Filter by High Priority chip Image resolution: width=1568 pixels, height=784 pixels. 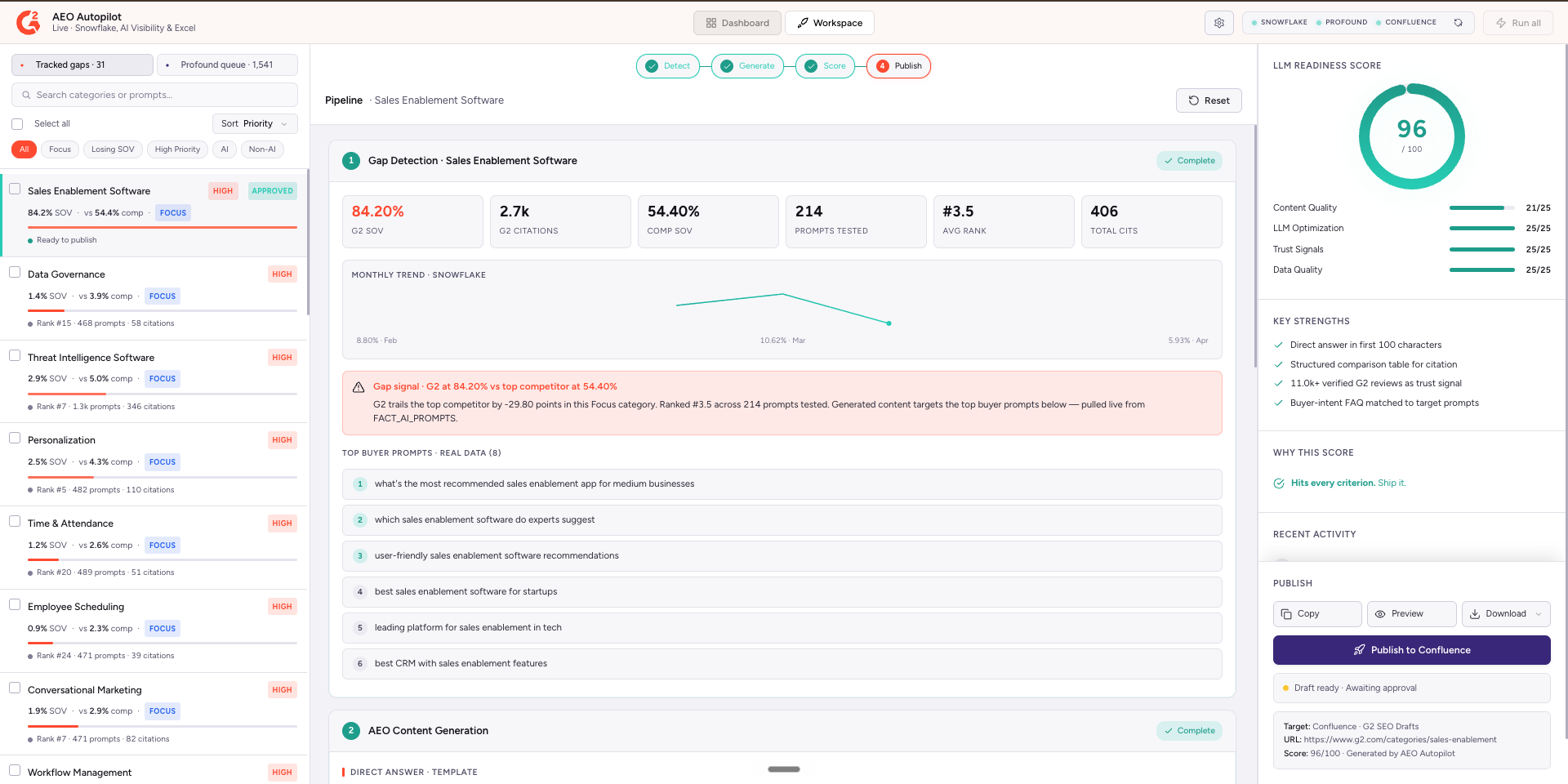point(177,149)
